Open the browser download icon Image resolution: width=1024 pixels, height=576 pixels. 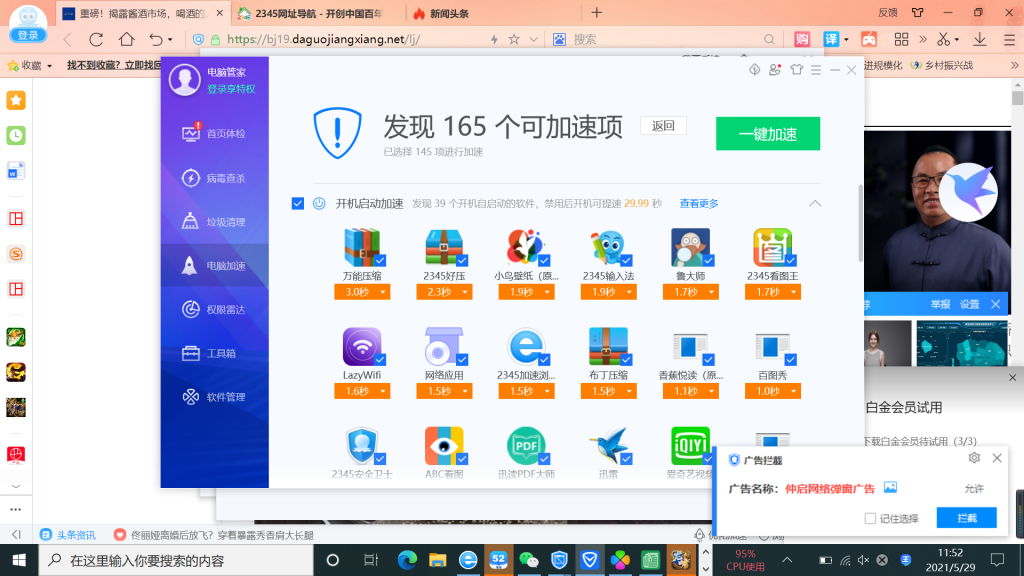click(980, 39)
